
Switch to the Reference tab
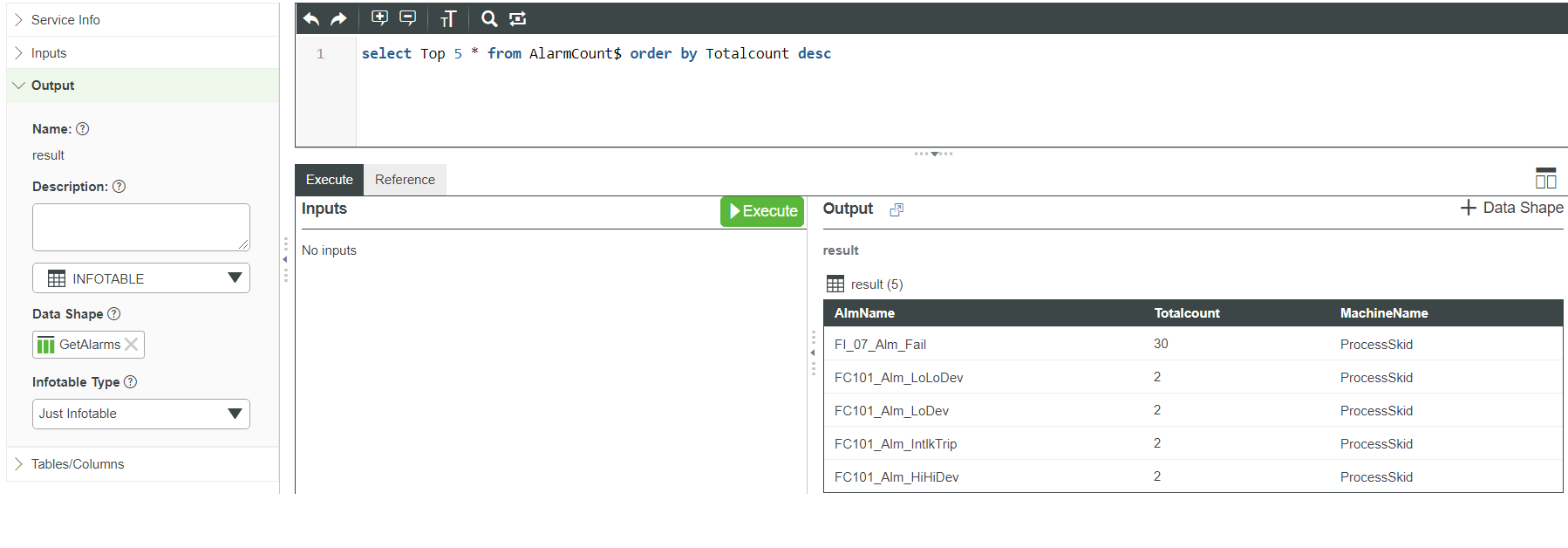click(x=405, y=180)
